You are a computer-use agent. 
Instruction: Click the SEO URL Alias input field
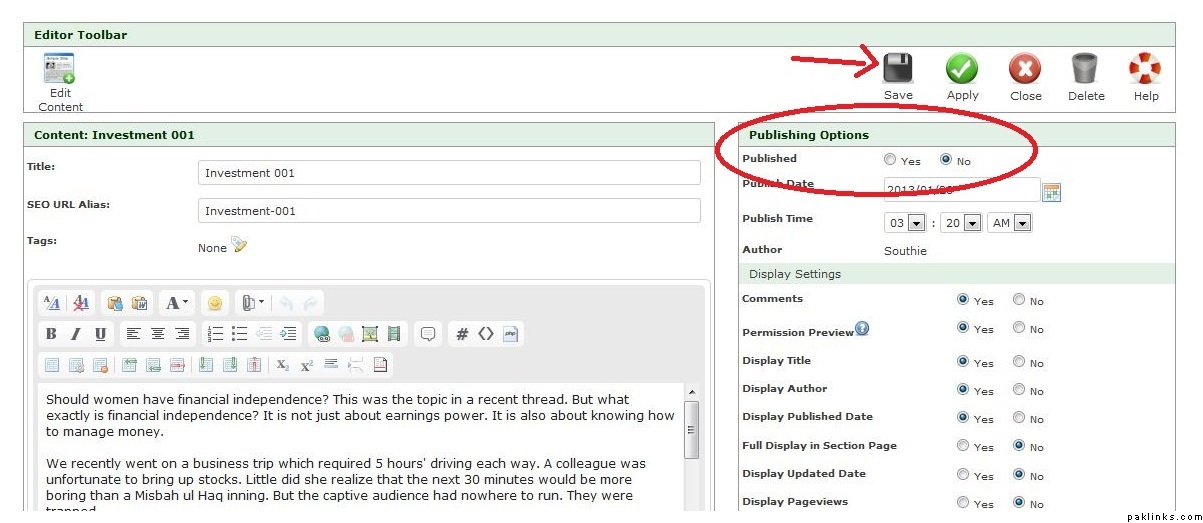[x=449, y=211]
